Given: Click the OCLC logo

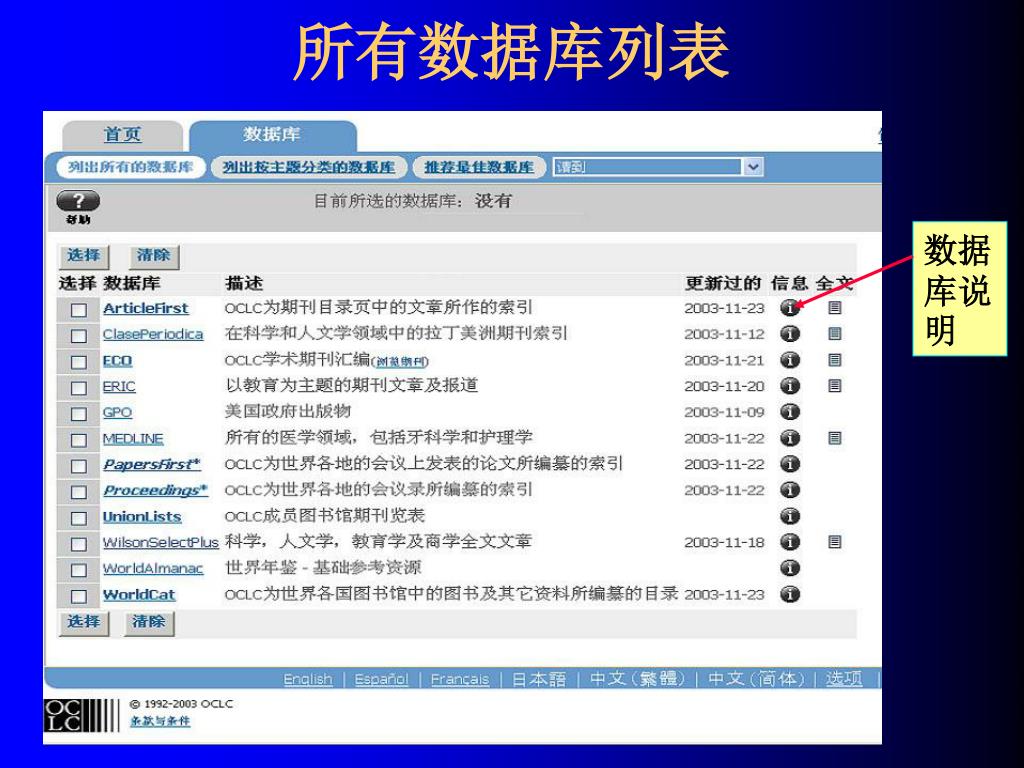Looking at the screenshot, I should click(x=82, y=715).
